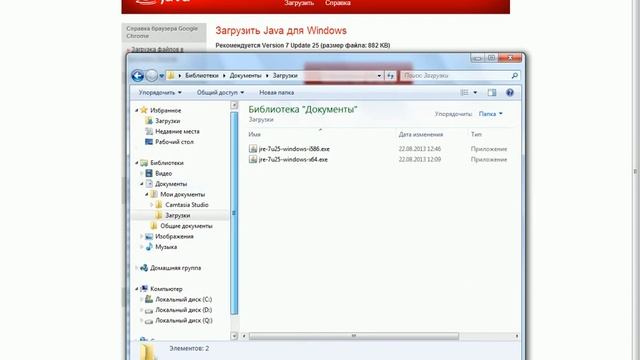Open the Видео library
640x360 pixels.
[x=163, y=173]
